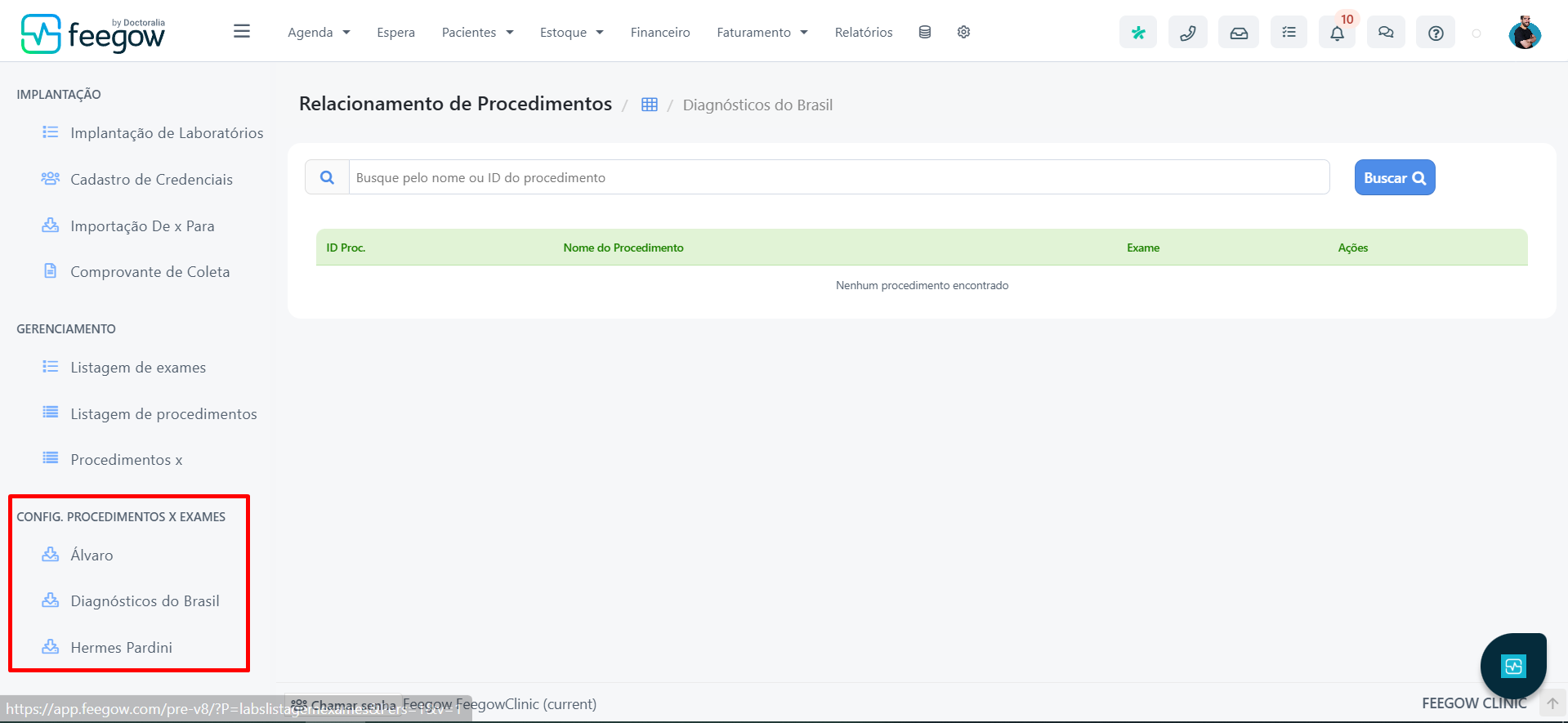Collapse the sidebar with hamburger icon
Screen dimensions: 1568x723
coord(242,31)
